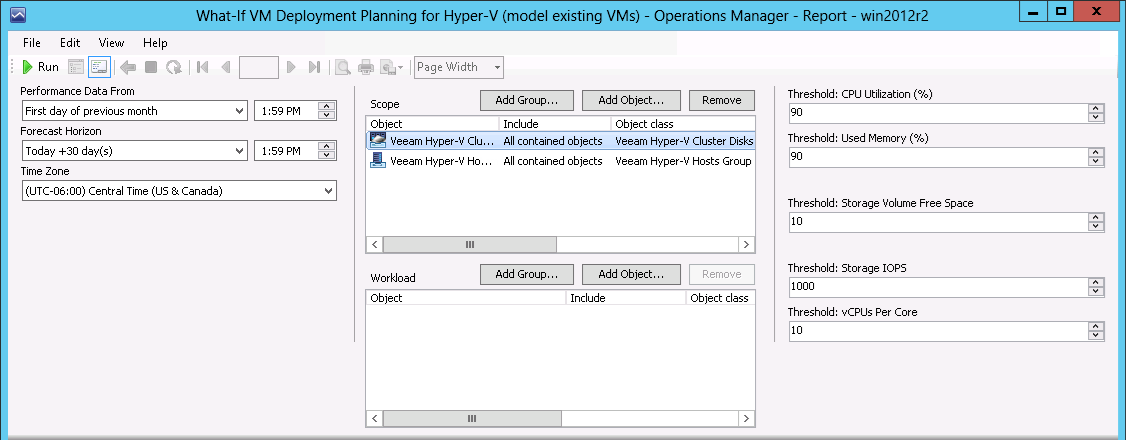Toggle the parameter area toolbar icon

coord(99,67)
